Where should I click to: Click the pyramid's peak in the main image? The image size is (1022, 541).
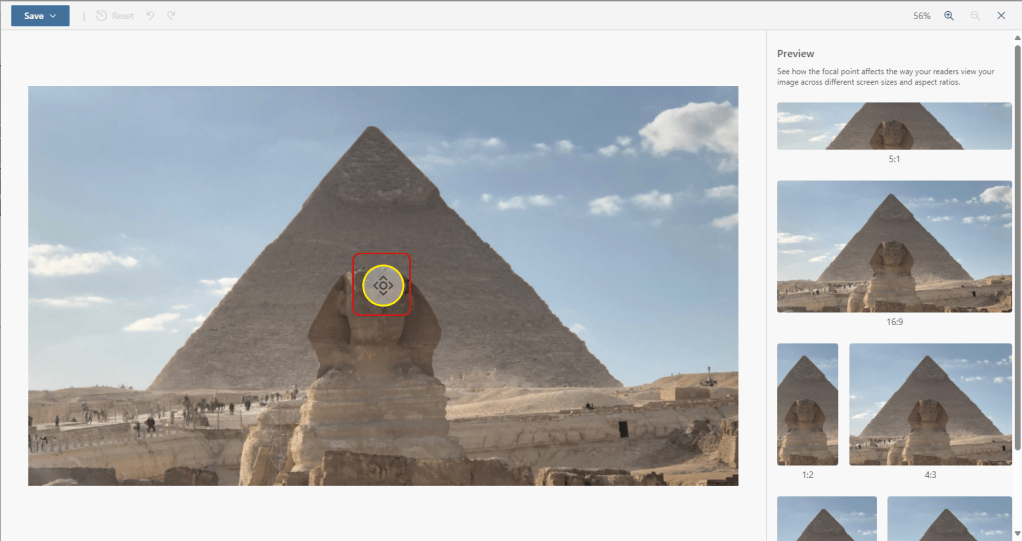(x=372, y=128)
